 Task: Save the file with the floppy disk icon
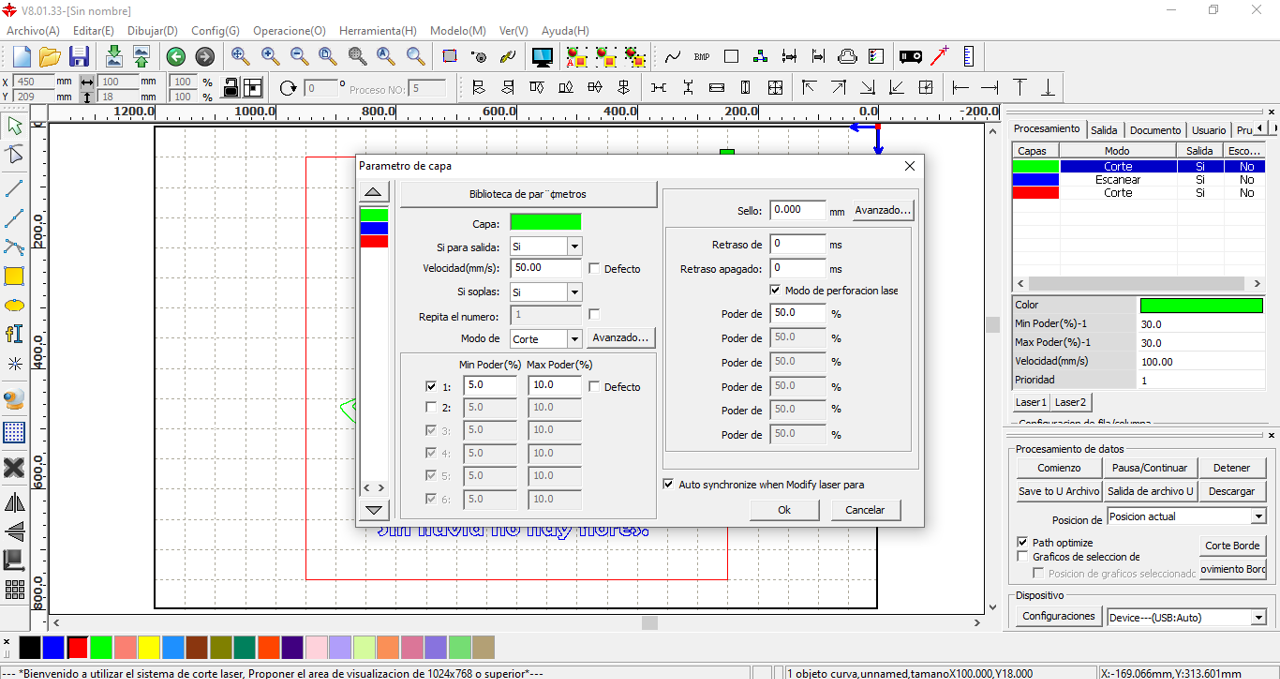79,57
